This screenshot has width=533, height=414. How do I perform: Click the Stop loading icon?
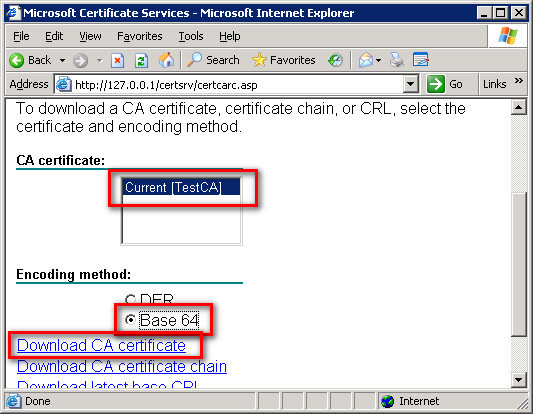117,61
